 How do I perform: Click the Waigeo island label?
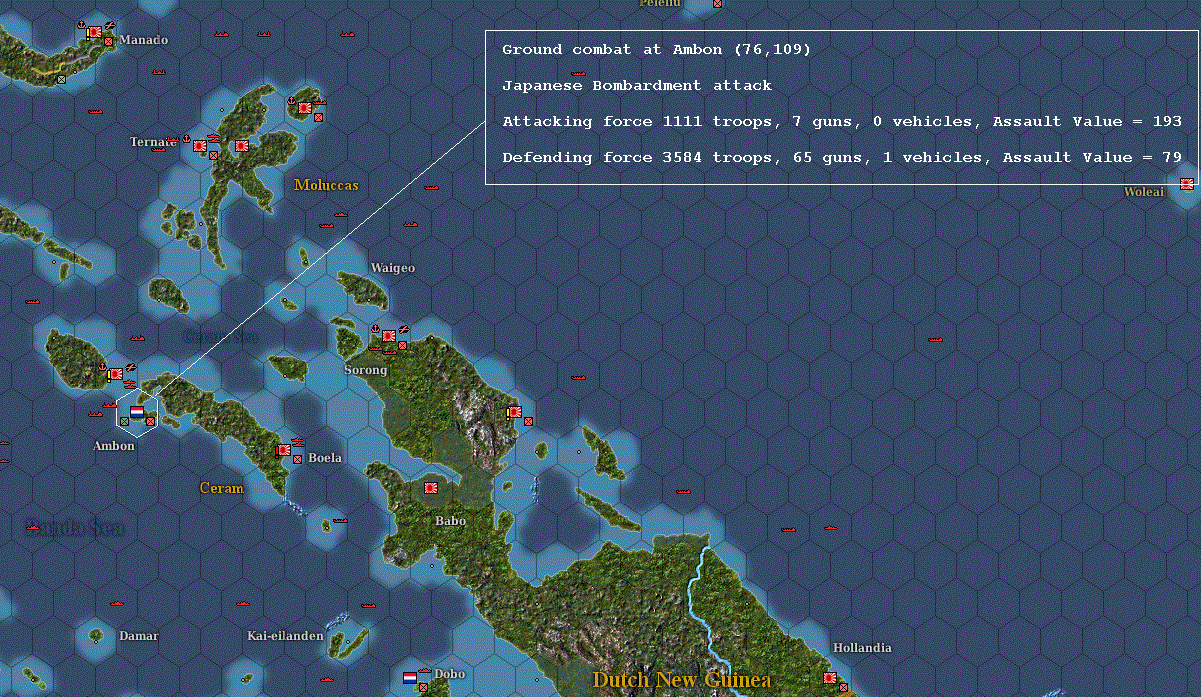[x=392, y=268]
